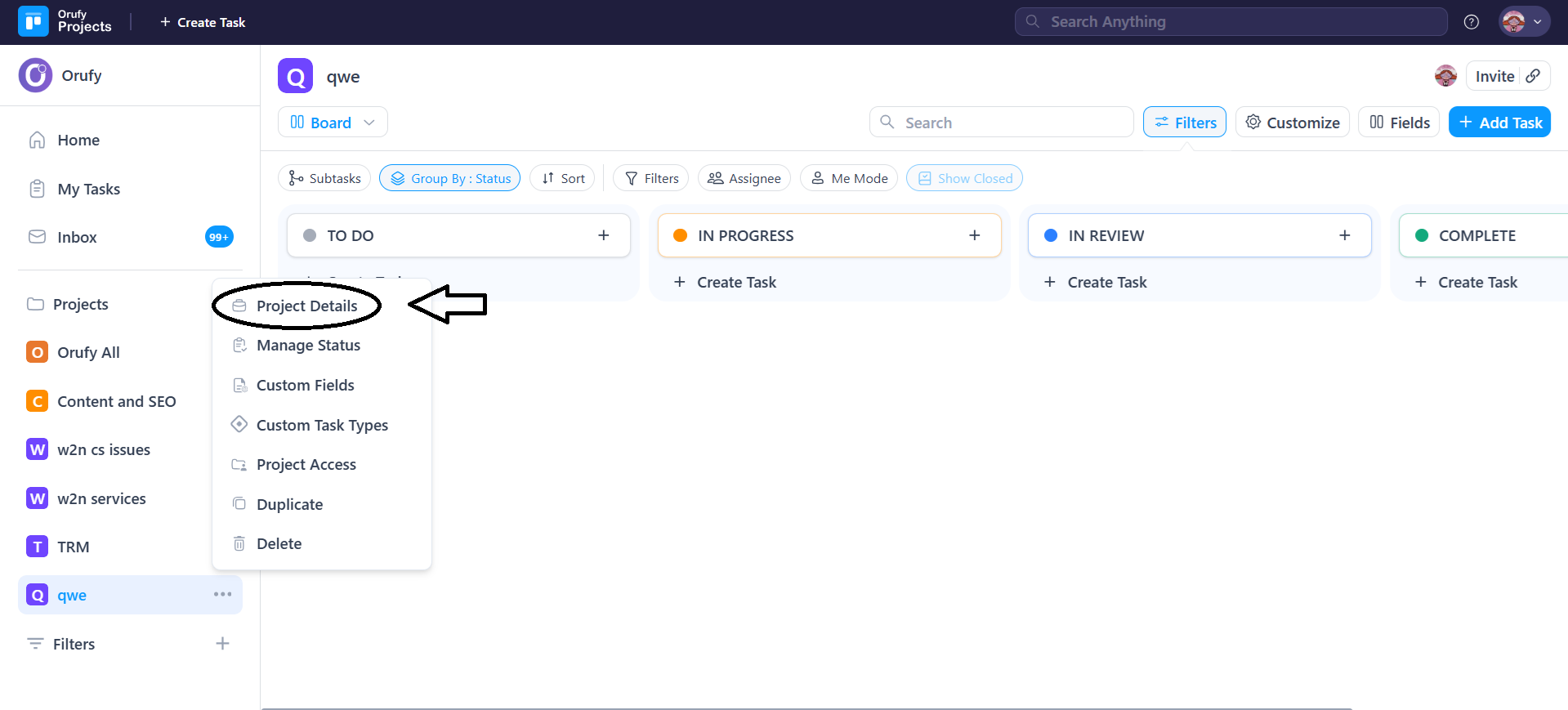Click the green COMPLETE status dot
Viewport: 1568px width, 710px height.
pyautogui.click(x=1422, y=235)
